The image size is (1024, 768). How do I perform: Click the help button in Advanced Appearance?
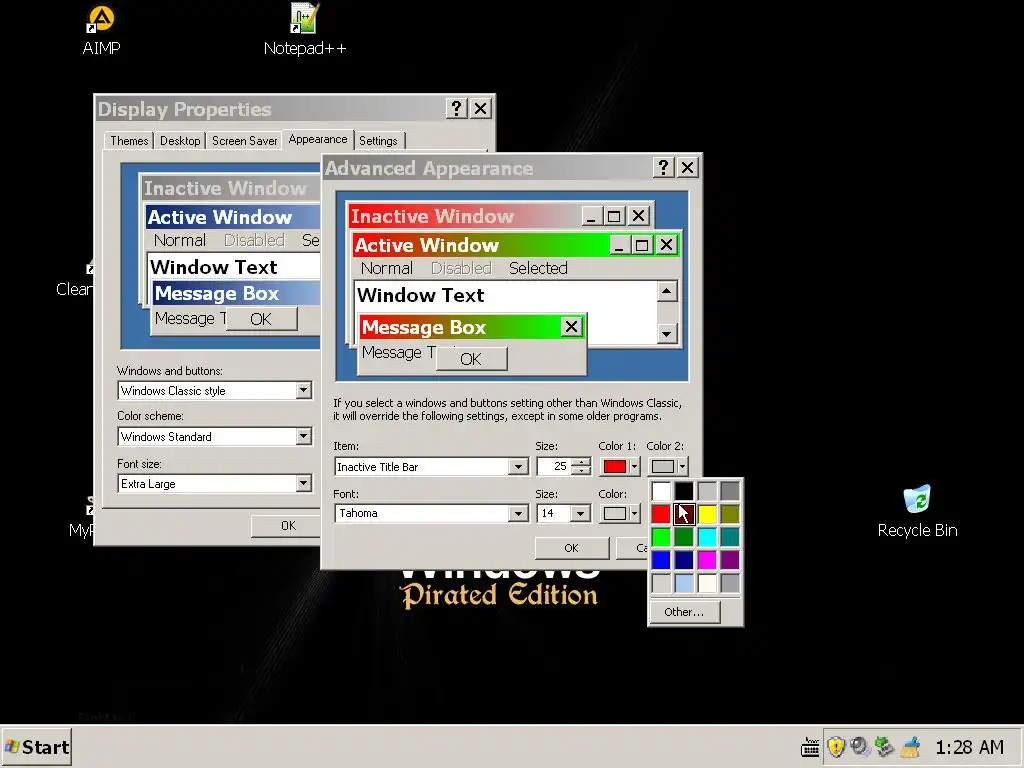(x=664, y=168)
